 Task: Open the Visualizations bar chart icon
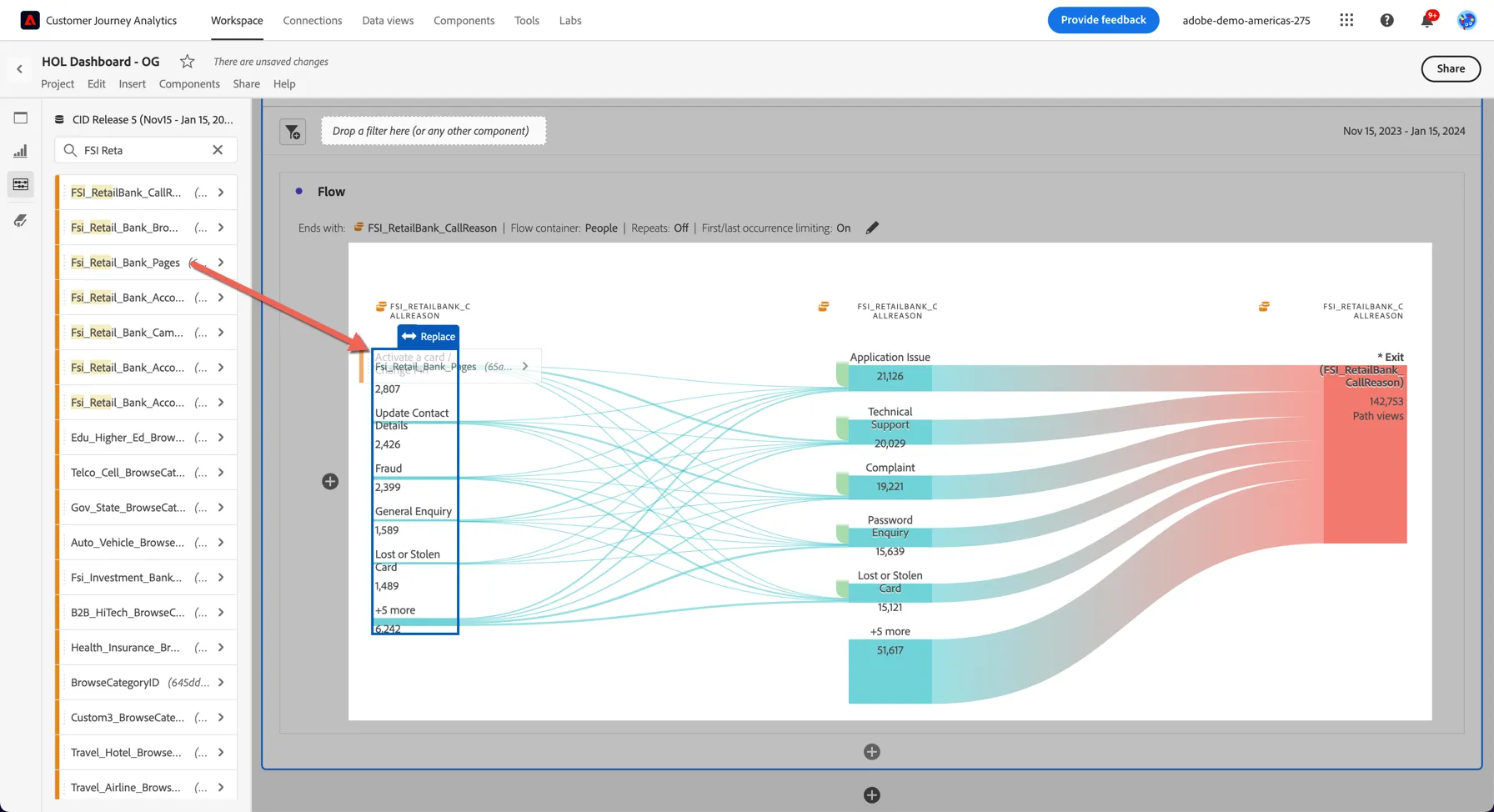point(21,151)
